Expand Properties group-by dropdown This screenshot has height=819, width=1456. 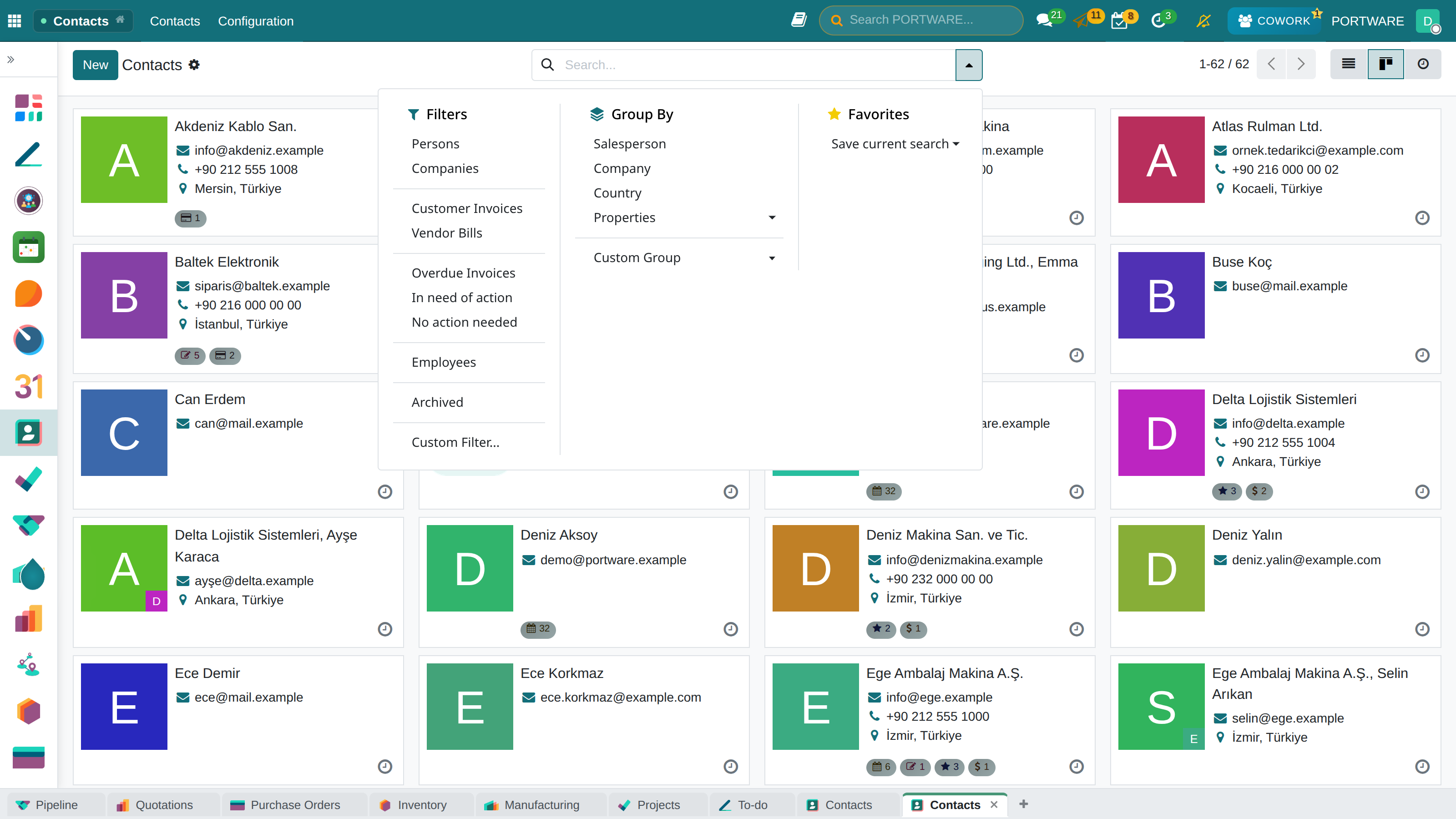coord(684,217)
